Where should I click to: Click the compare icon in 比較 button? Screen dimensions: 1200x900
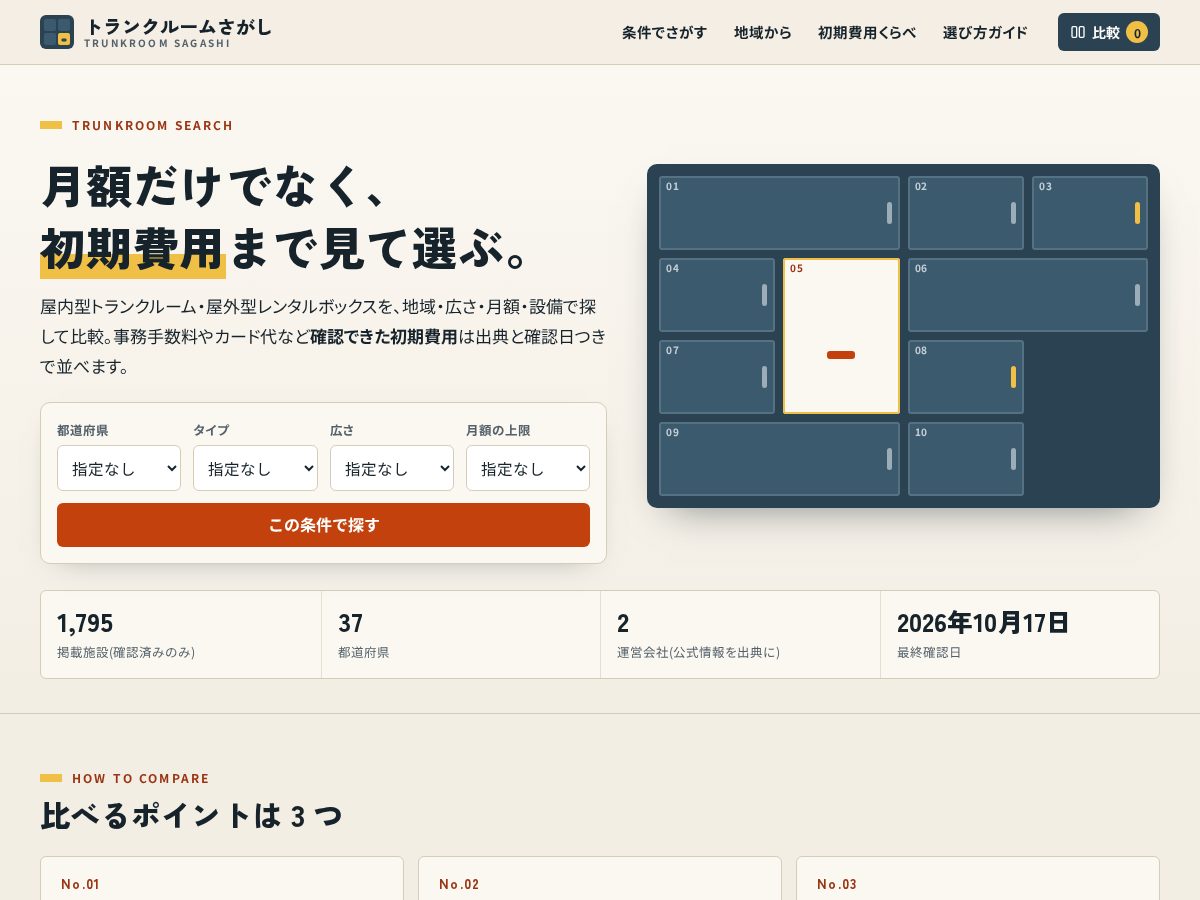pyautogui.click(x=1078, y=32)
